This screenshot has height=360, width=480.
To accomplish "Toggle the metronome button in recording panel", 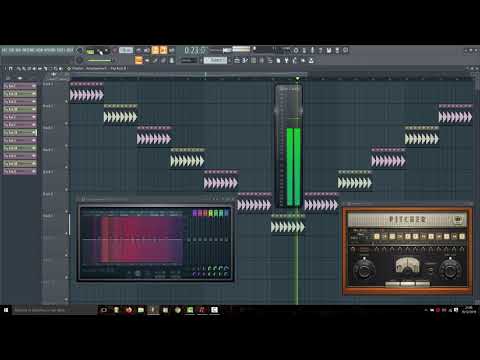I will click(139, 50).
